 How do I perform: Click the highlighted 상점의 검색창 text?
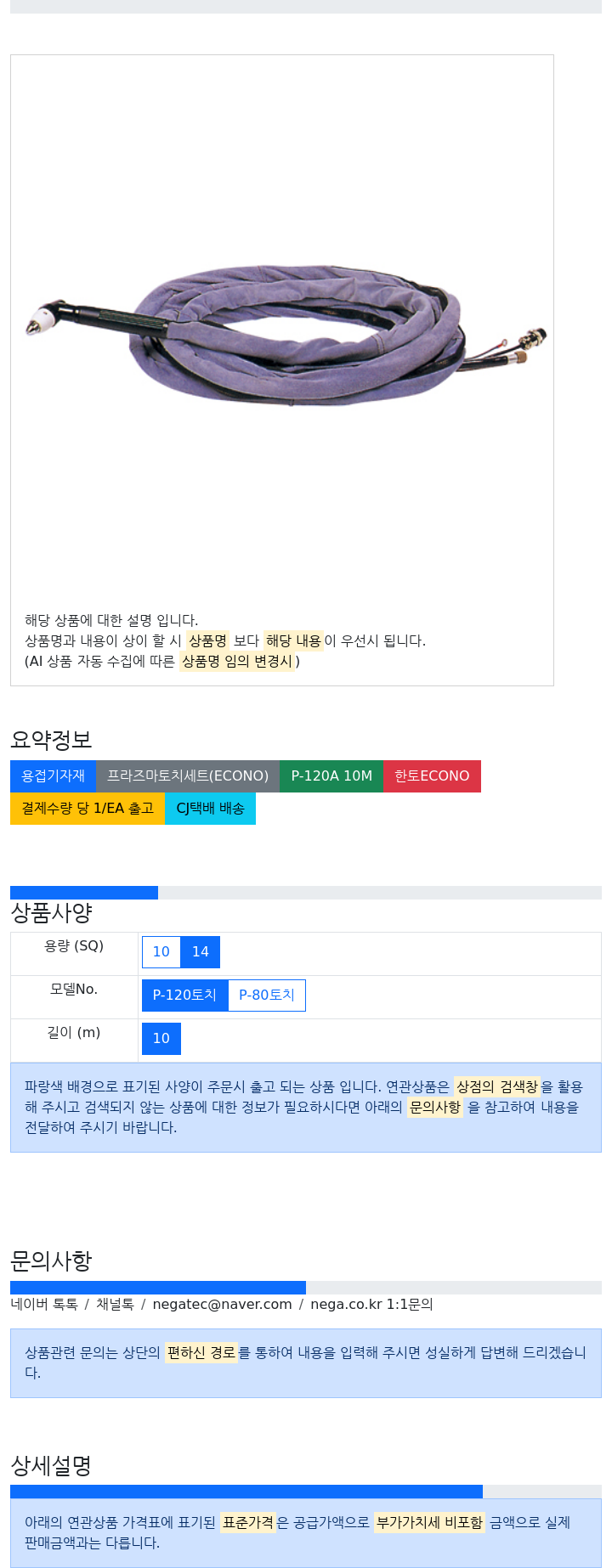(x=496, y=1086)
